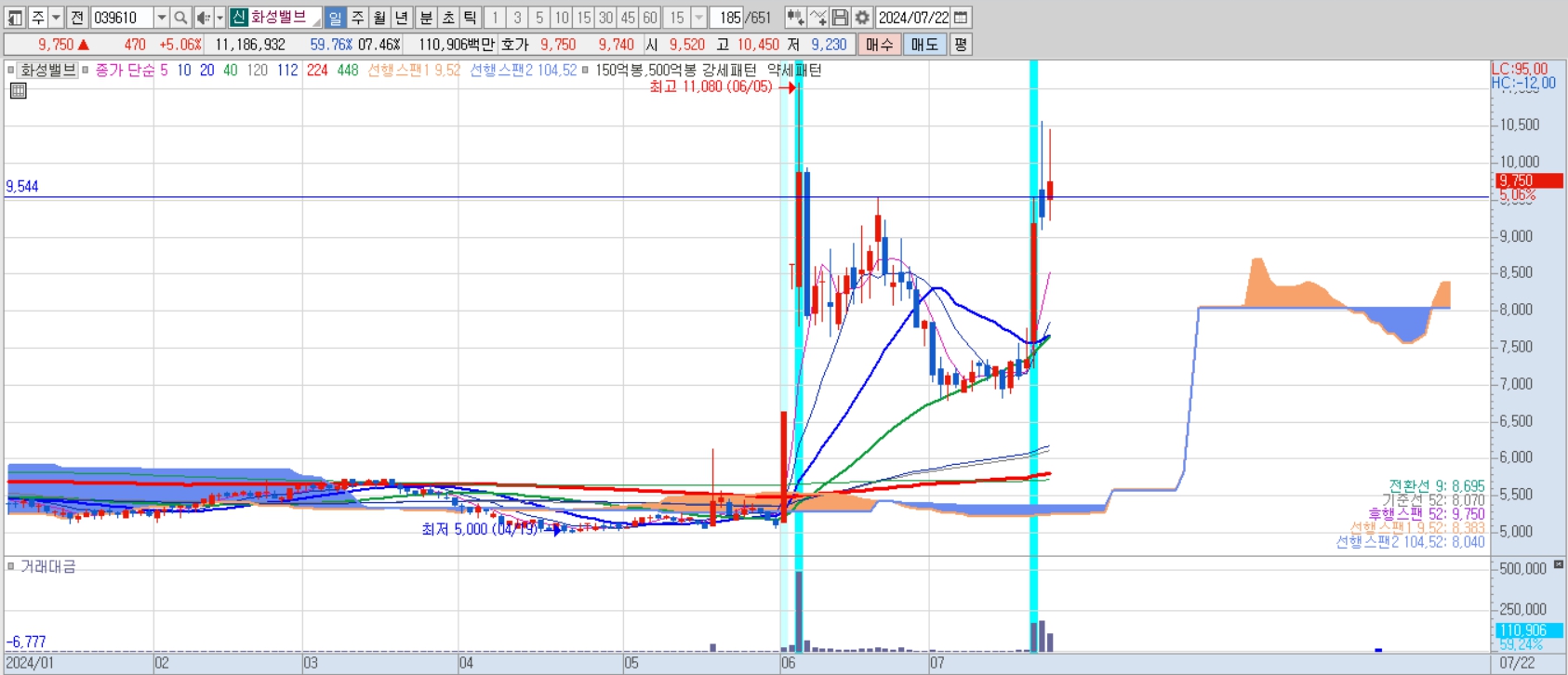Select the daily (일) chart period
The height and width of the screenshot is (675, 1568).
(x=336, y=18)
